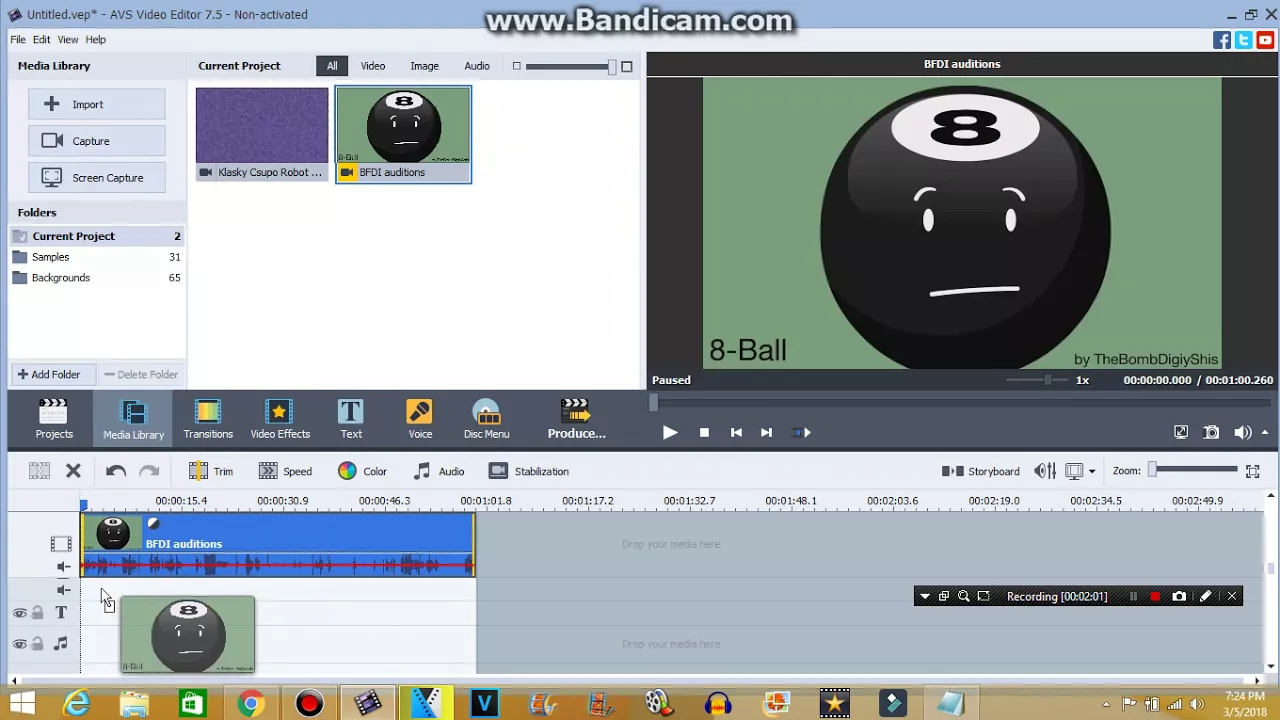Open the Help menu

(x=96, y=39)
